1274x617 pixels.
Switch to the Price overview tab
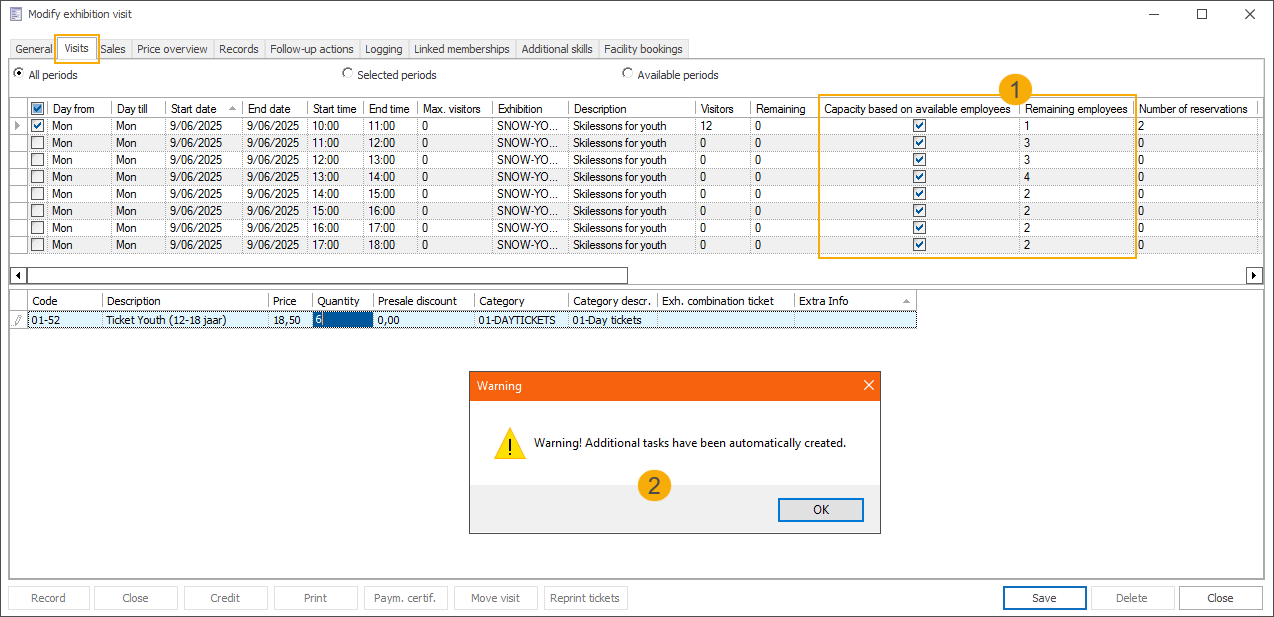(172, 49)
